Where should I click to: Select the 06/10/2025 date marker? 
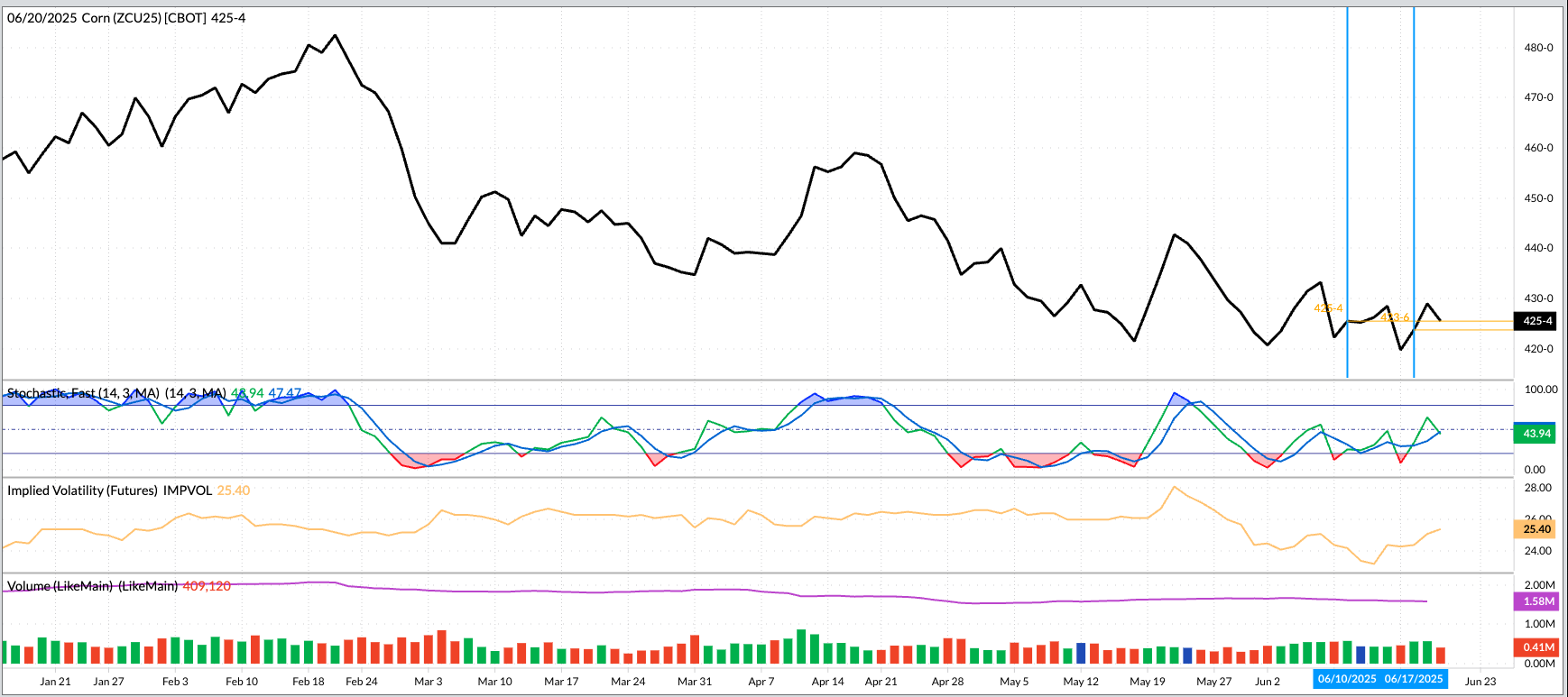[x=1347, y=679]
